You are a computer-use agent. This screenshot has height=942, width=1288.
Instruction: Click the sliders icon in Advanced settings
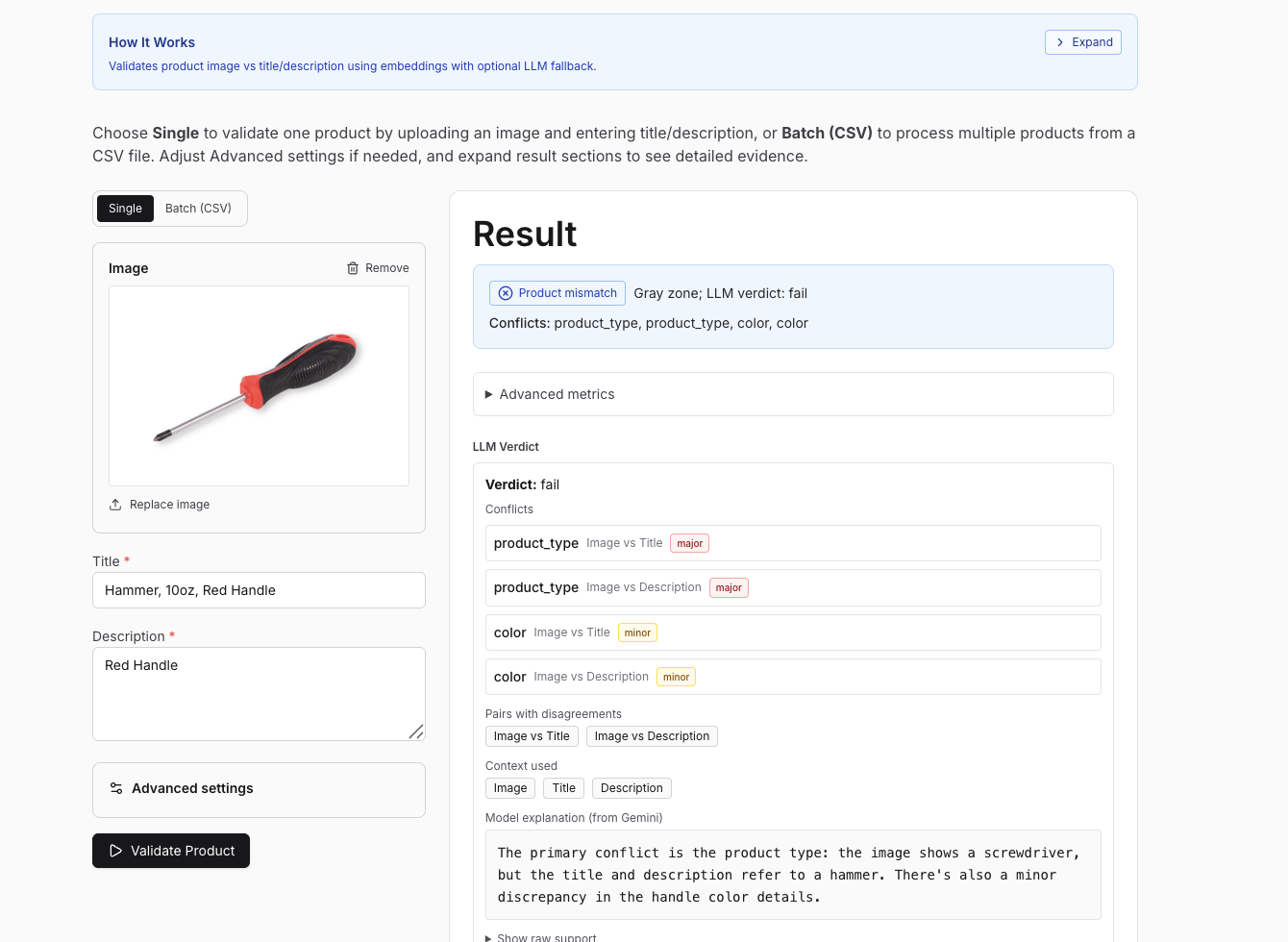coord(116,788)
